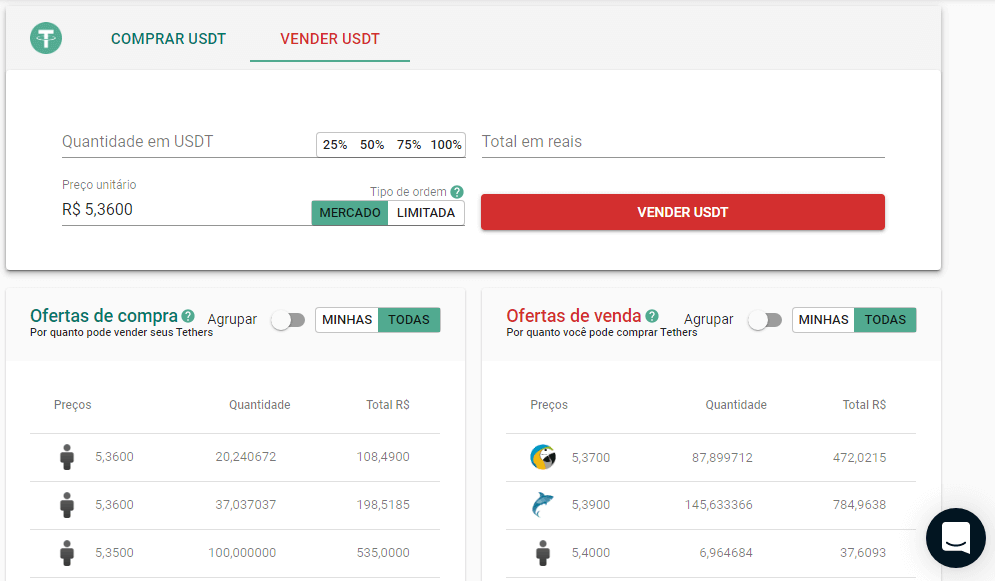Select the total 784,9638 cell

(860, 505)
